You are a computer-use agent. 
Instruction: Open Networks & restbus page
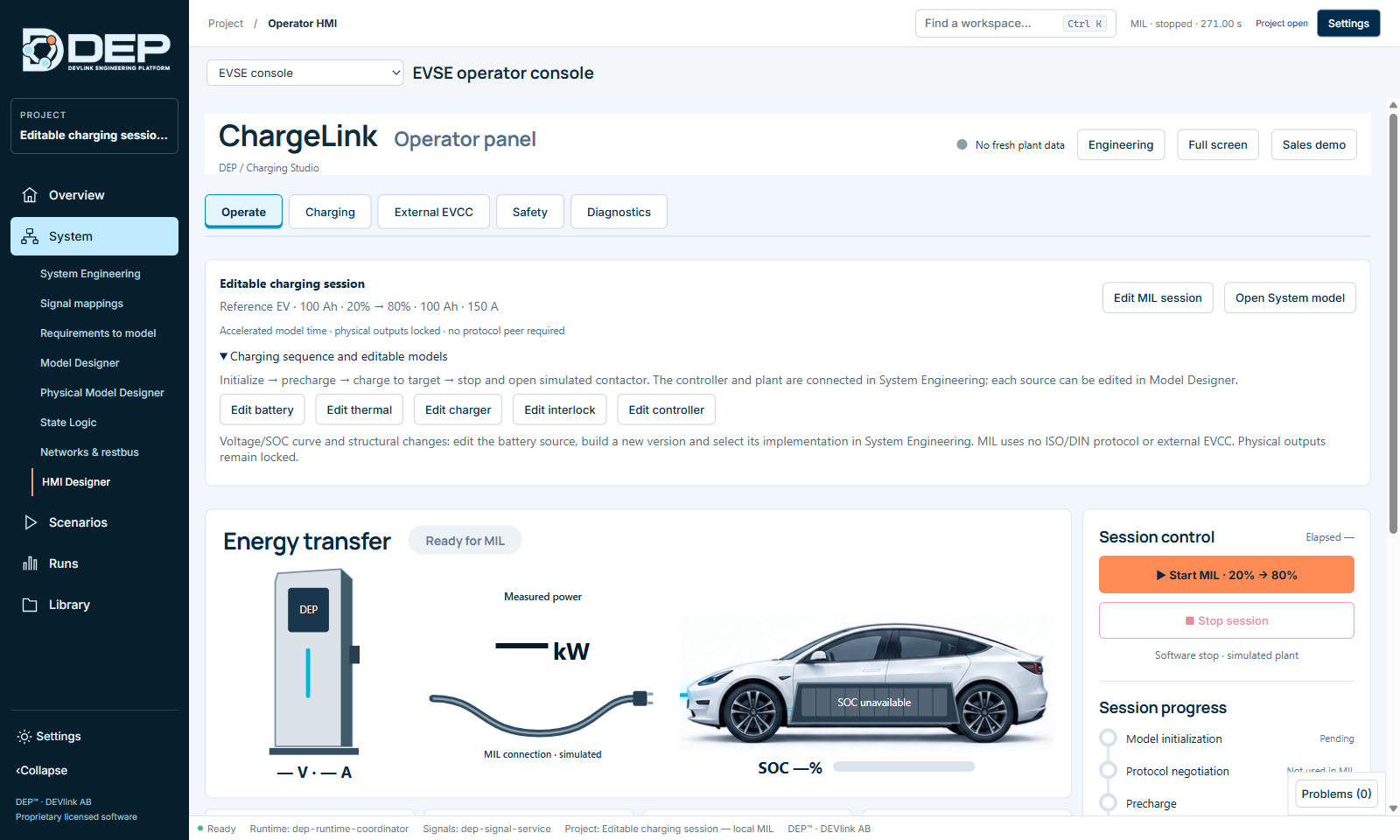[89, 452]
